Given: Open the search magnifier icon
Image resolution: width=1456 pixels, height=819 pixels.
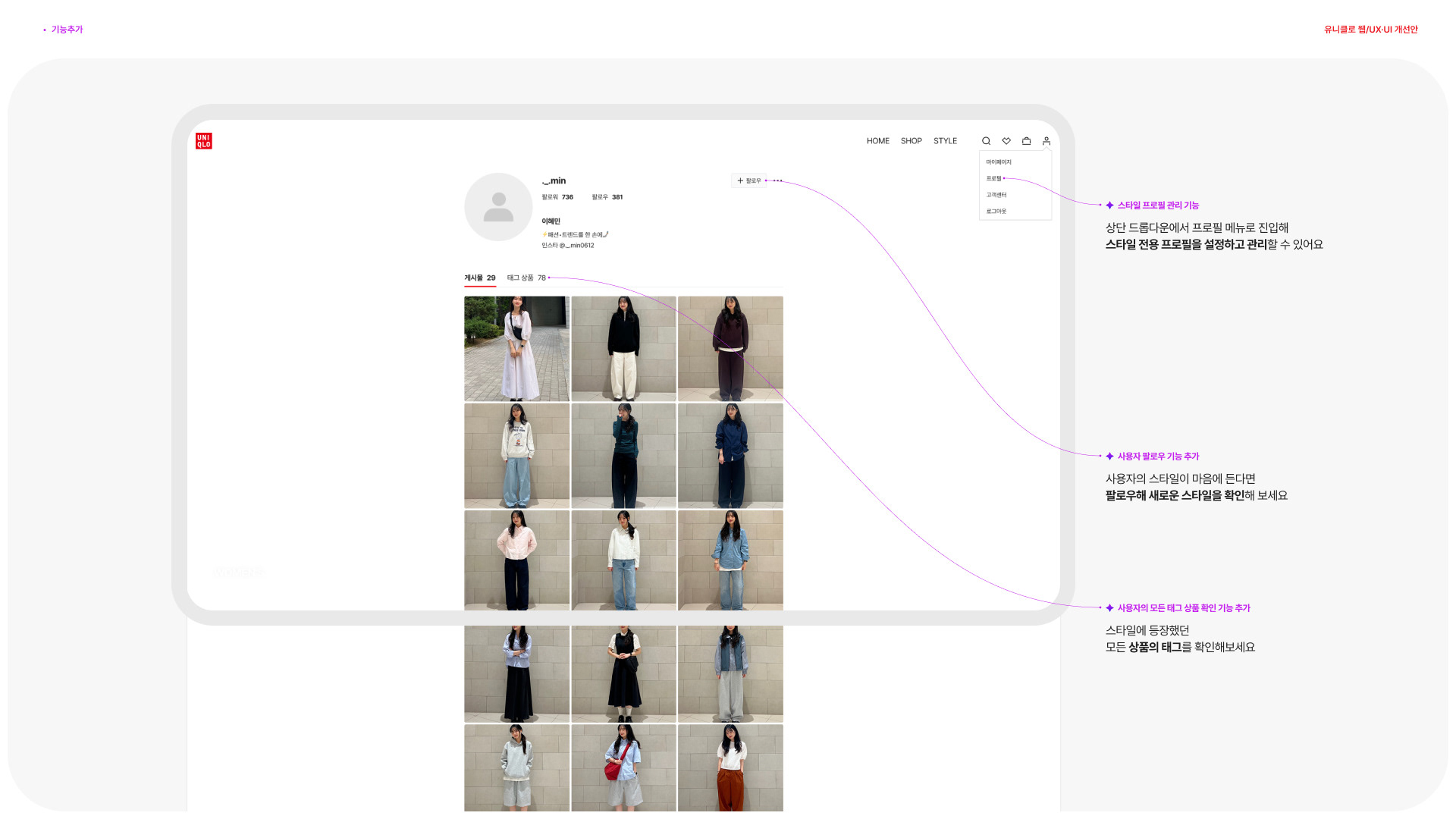Looking at the screenshot, I should [x=986, y=141].
